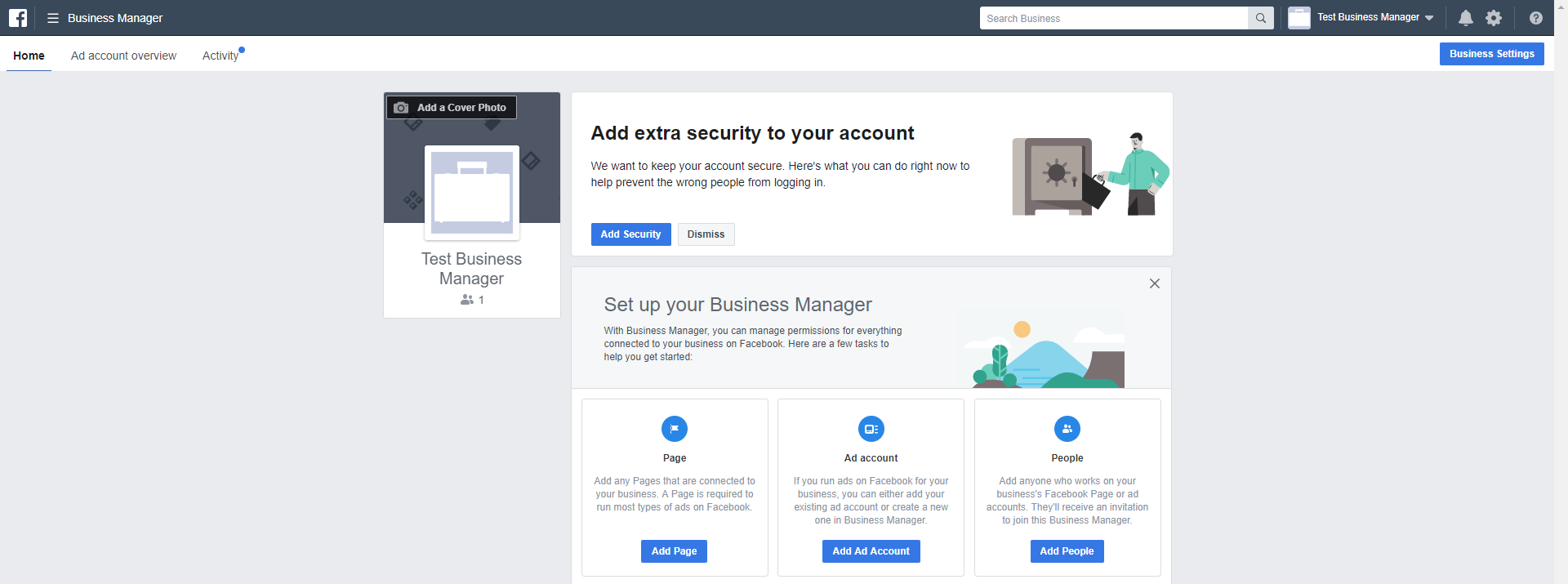Click the 'Add extra security to your account' heading

tap(753, 133)
